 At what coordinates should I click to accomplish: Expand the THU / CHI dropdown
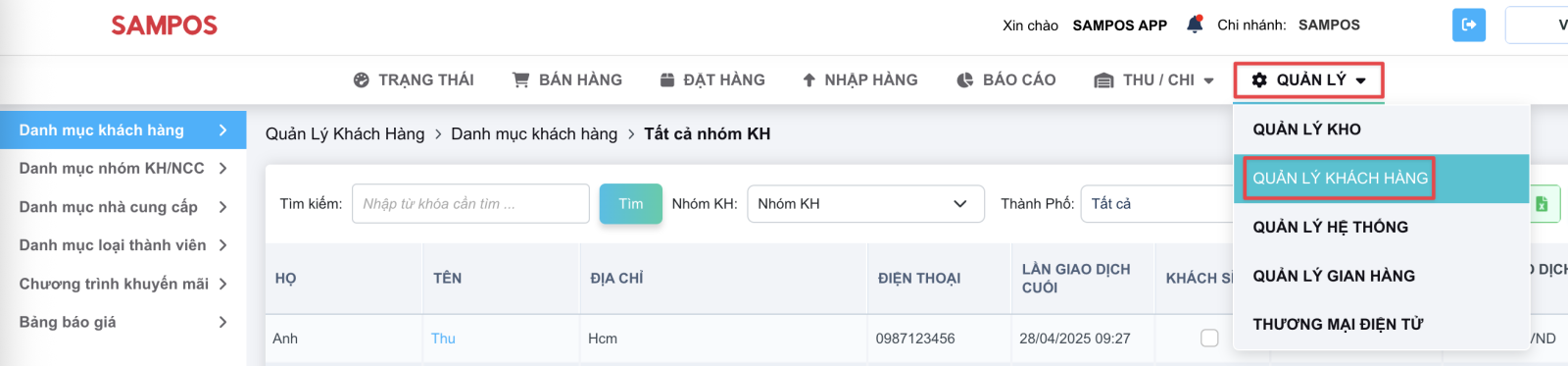(x=1154, y=80)
